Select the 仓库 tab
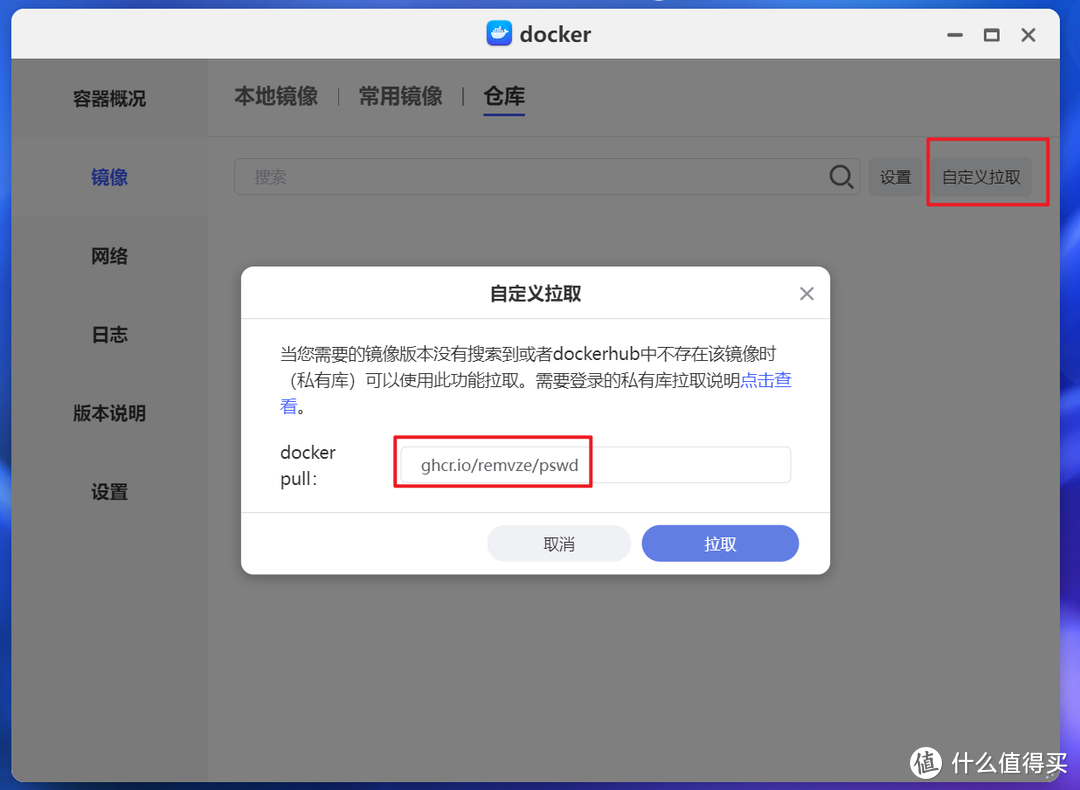 (x=504, y=96)
